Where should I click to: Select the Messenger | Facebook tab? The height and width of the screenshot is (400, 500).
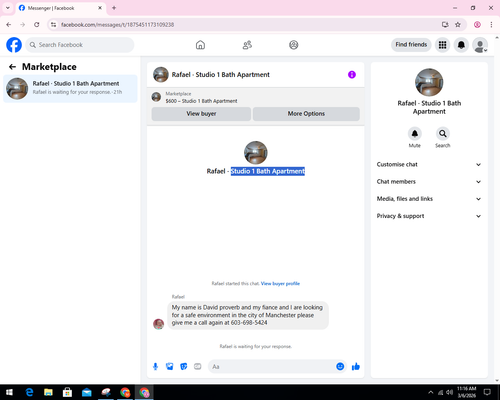[x=61, y=8]
